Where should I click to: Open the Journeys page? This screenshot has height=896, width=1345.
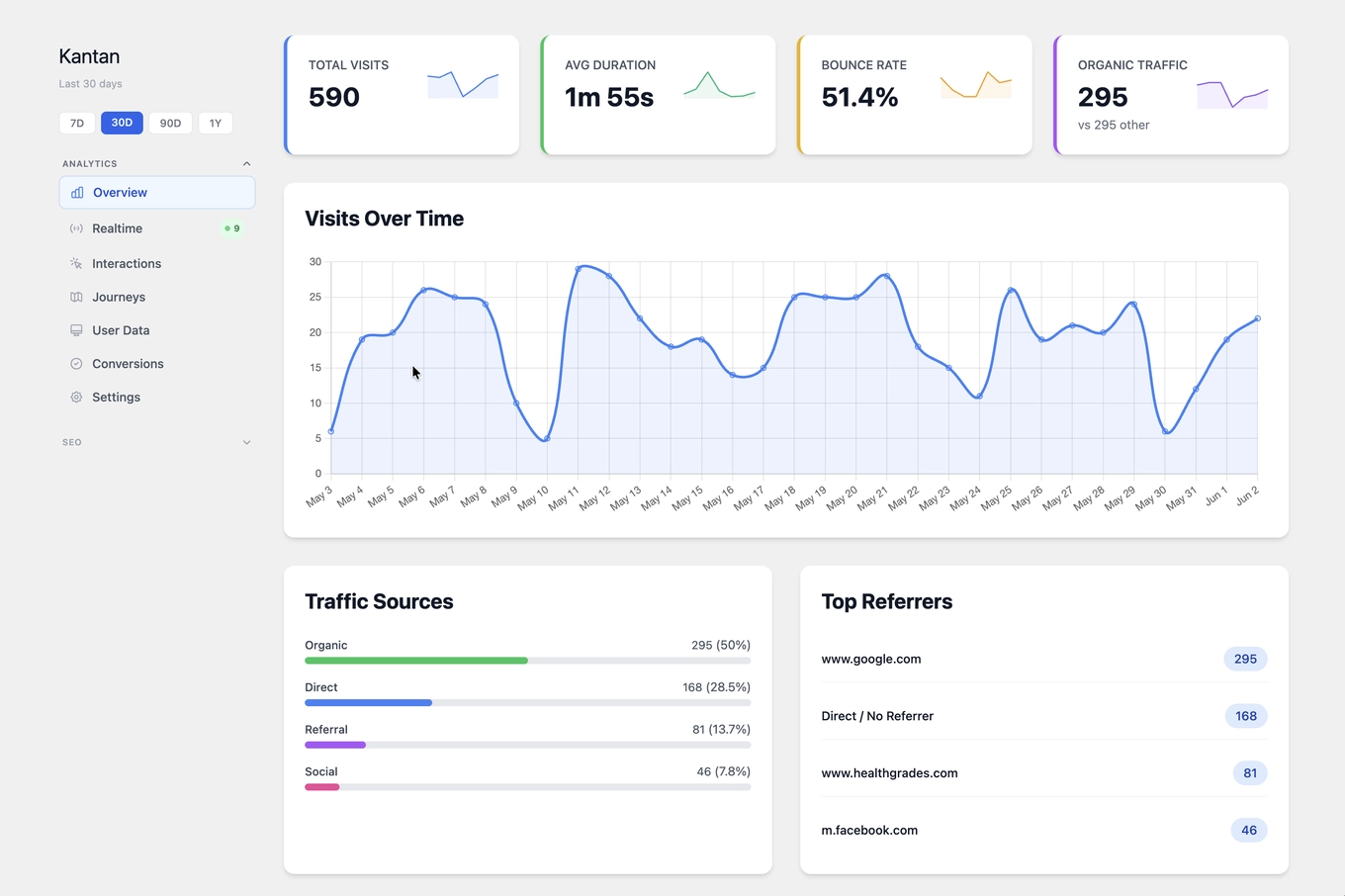[x=157, y=297]
